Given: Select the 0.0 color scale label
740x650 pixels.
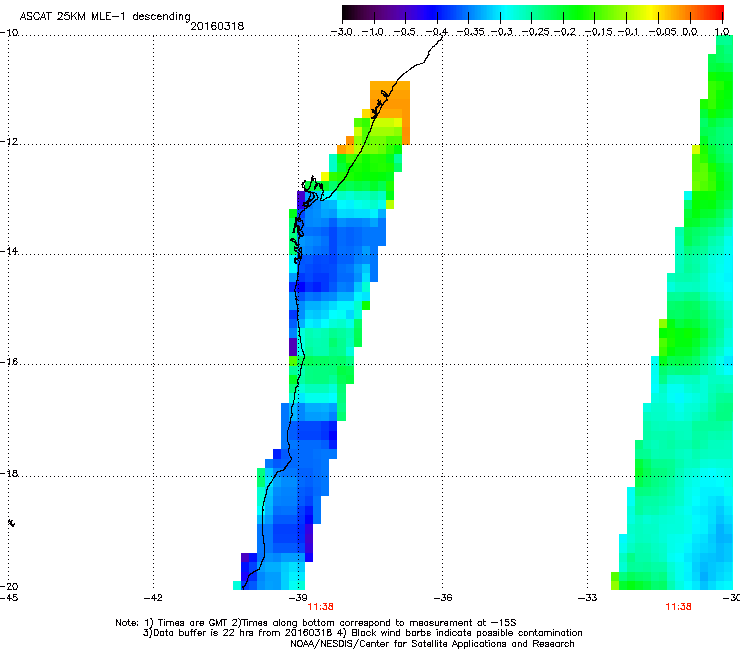Looking at the screenshot, I should (690, 32).
